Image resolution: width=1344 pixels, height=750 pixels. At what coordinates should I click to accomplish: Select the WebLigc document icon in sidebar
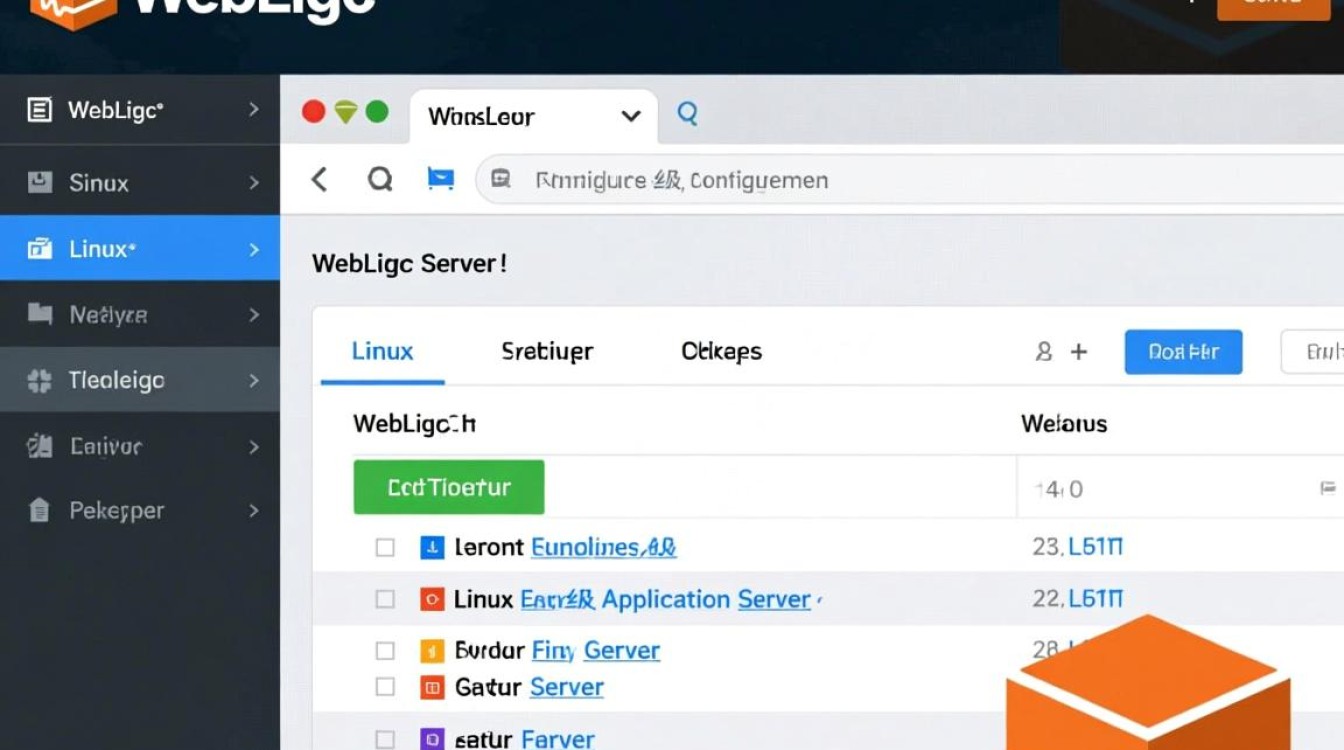click(39, 110)
